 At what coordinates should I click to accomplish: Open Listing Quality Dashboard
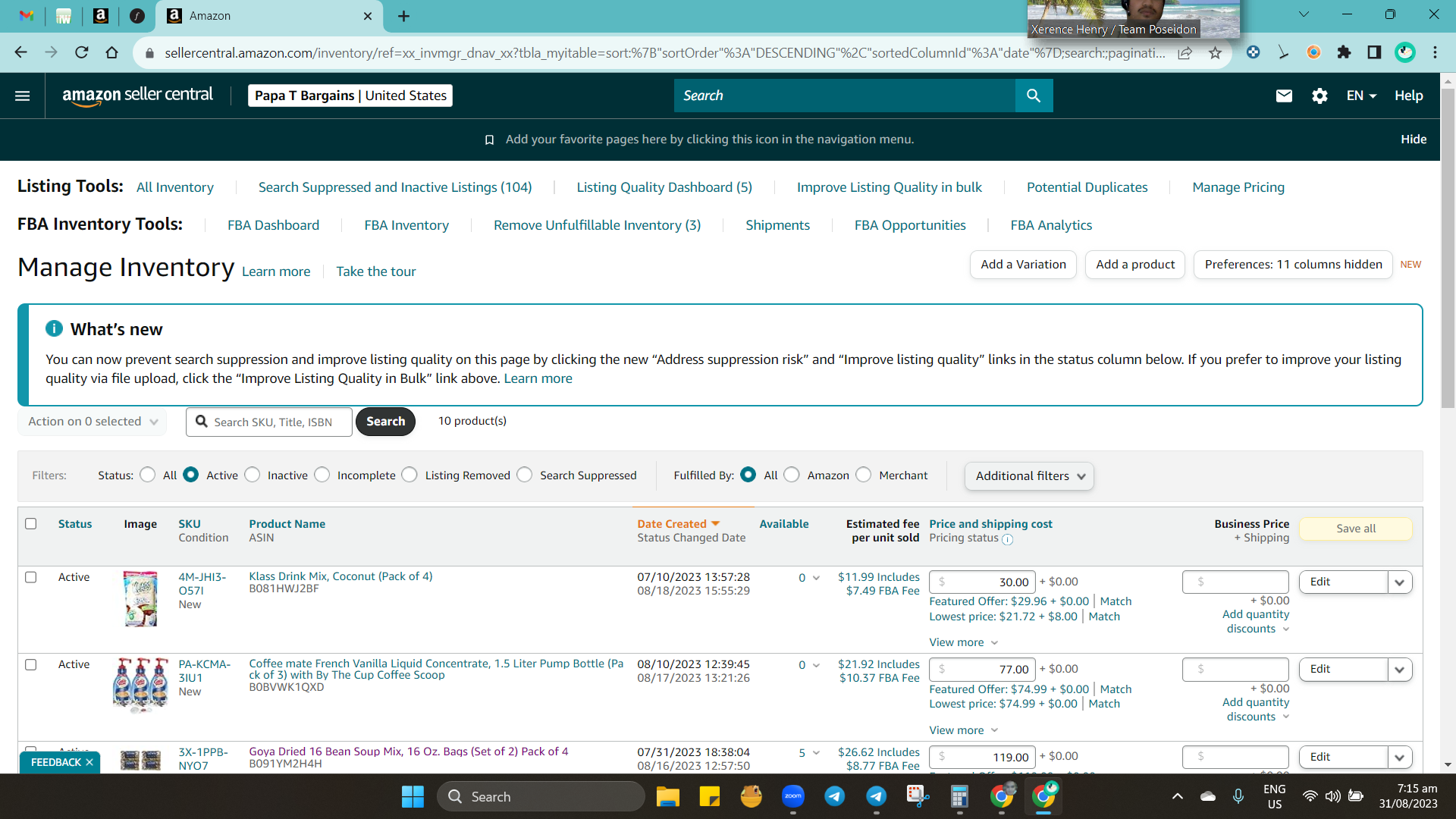click(664, 187)
